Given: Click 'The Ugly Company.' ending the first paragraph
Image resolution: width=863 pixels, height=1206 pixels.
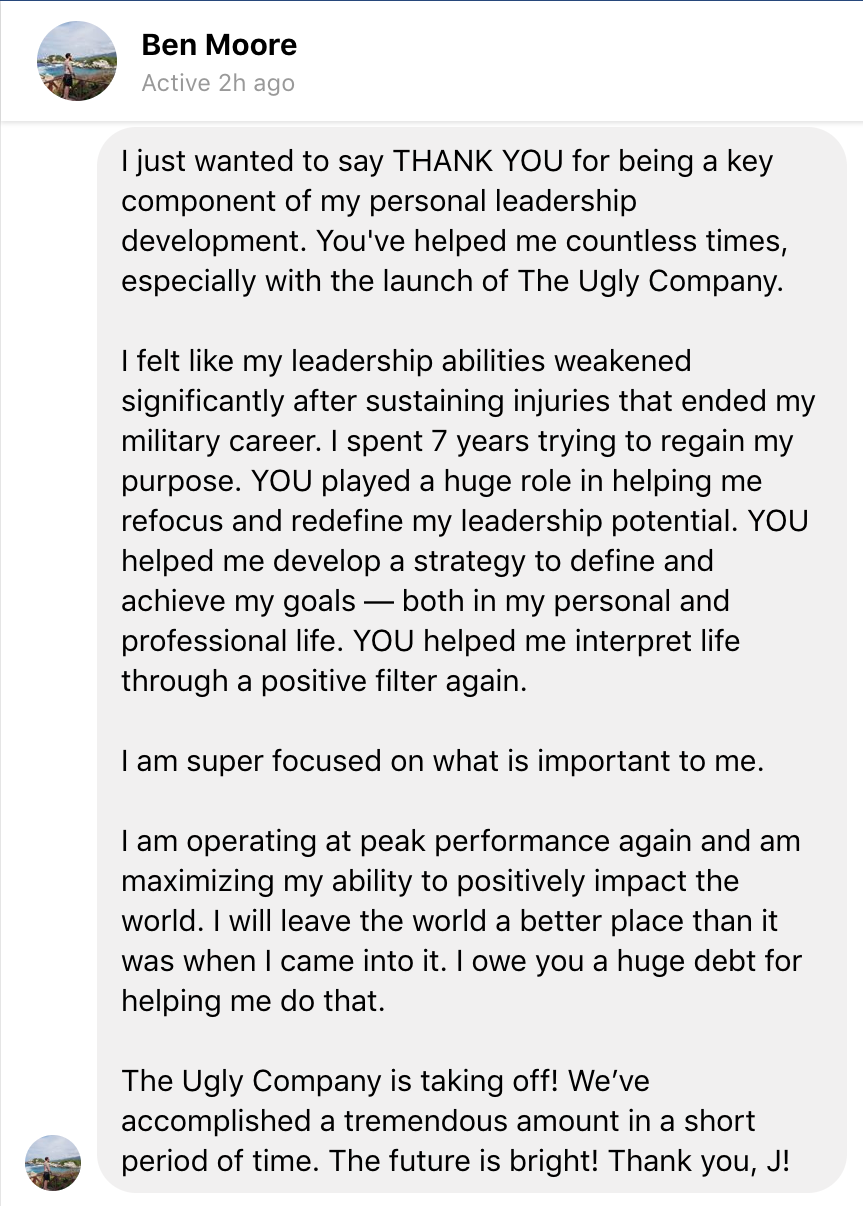Looking at the screenshot, I should pos(650,281).
